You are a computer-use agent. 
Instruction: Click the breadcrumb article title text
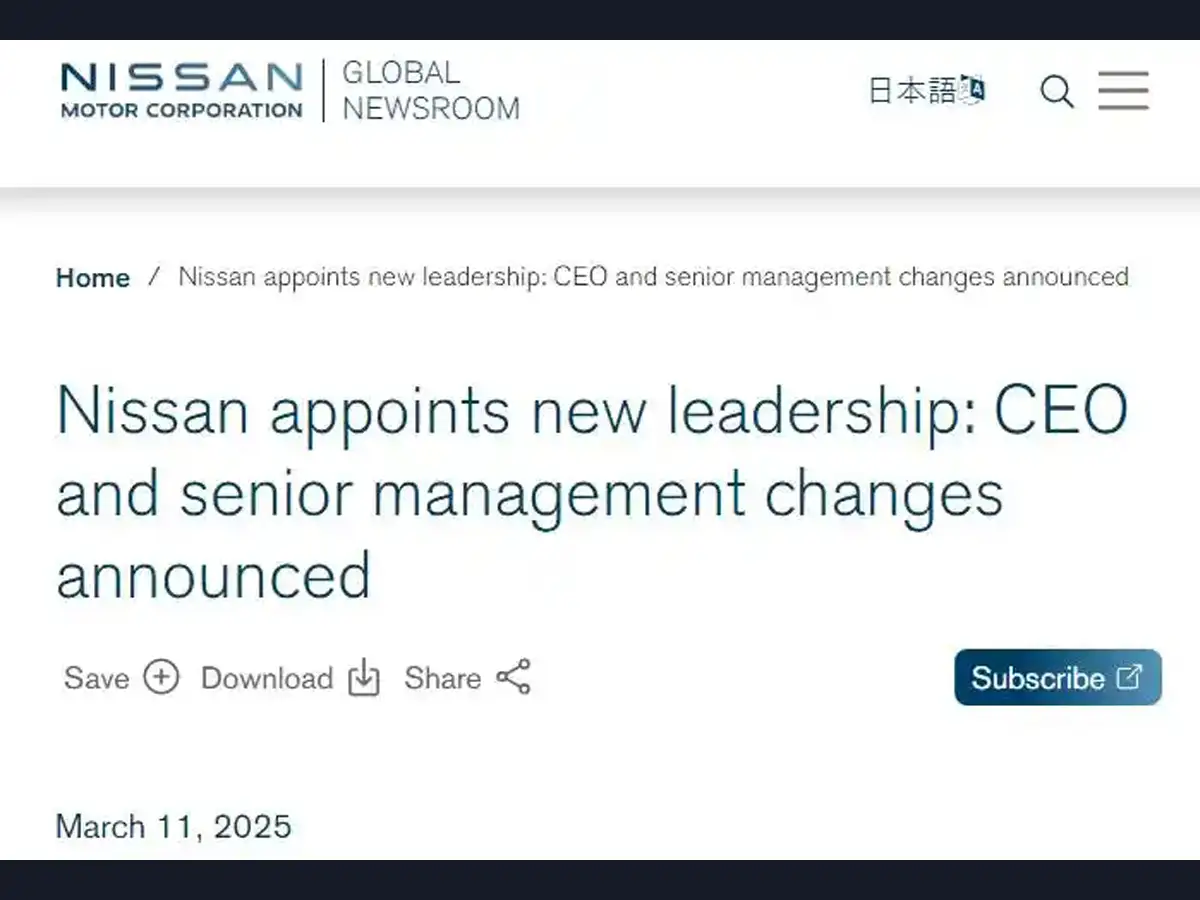[x=653, y=277]
